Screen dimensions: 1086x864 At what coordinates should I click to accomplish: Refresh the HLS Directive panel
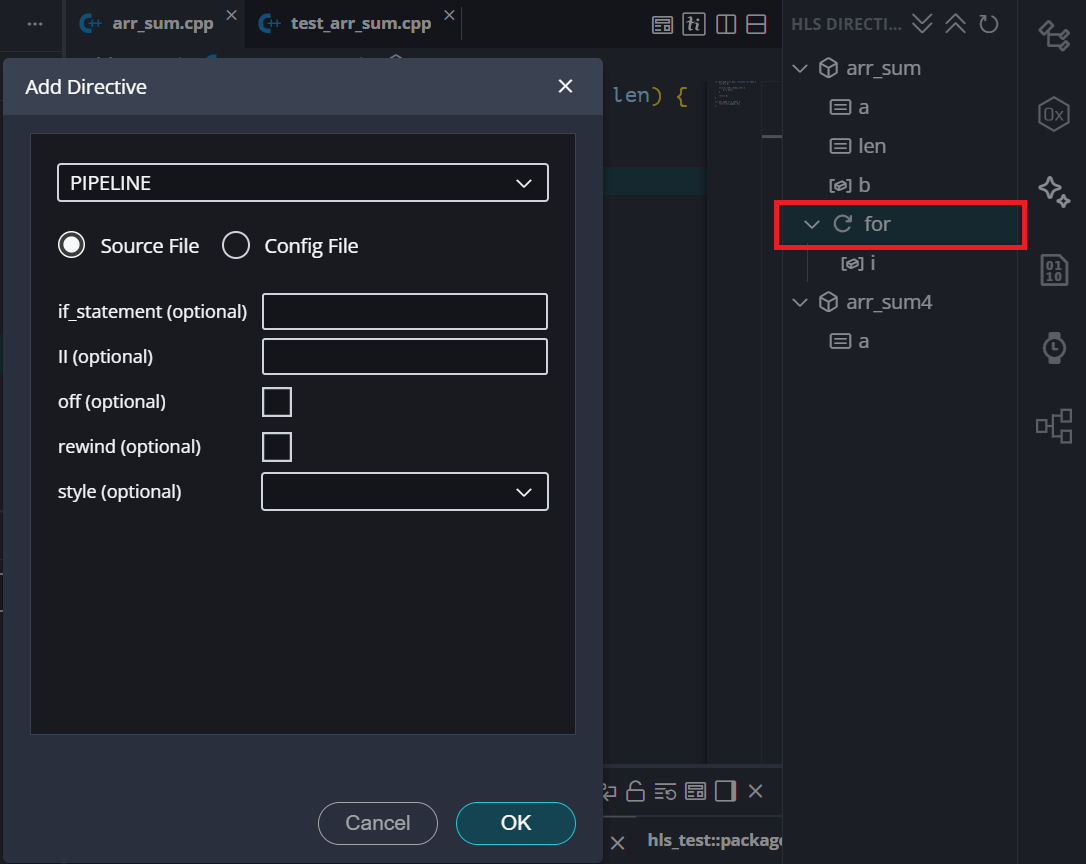[988, 24]
